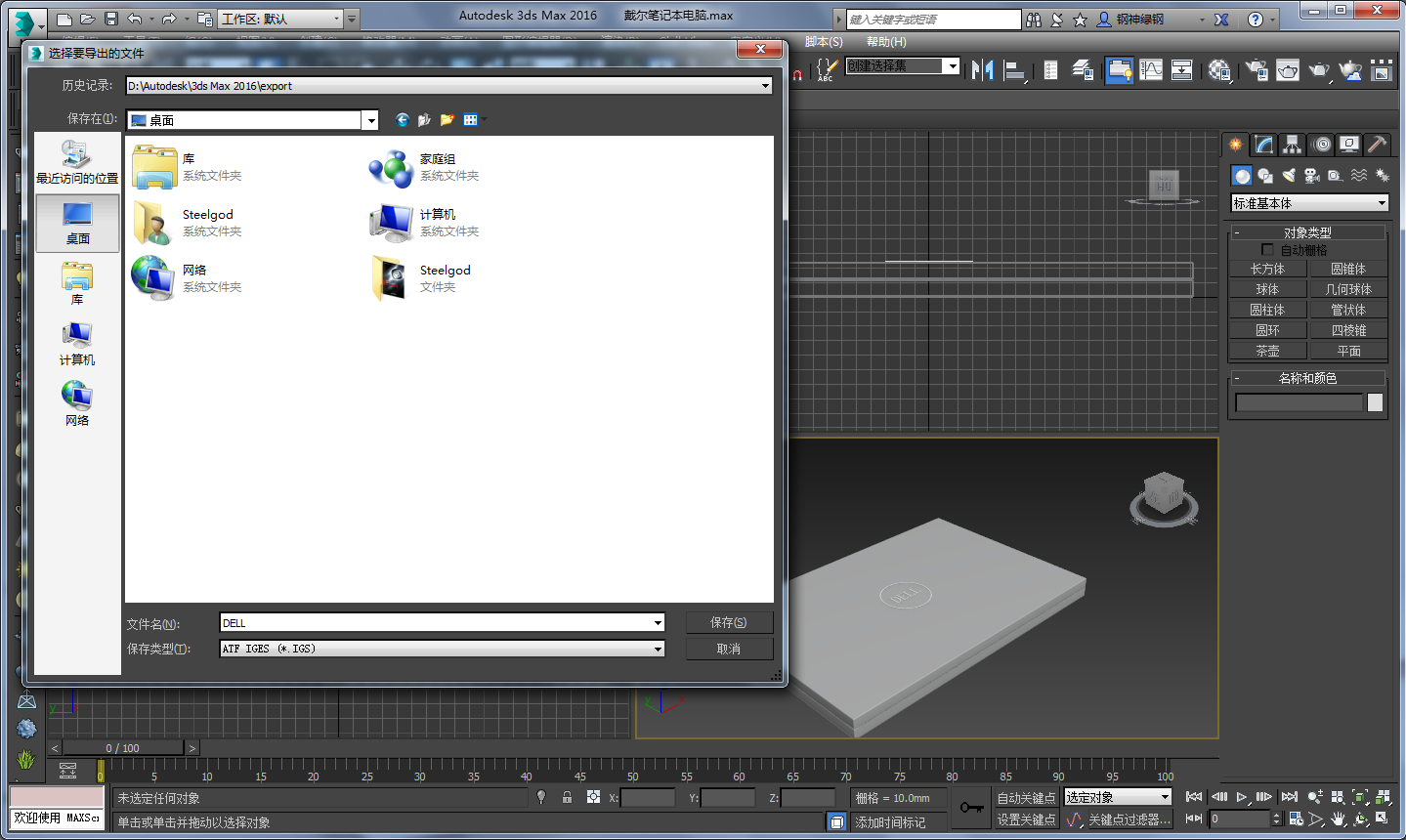Image resolution: width=1406 pixels, height=840 pixels.
Task: Open the Mirror tool in main toolbar
Action: coord(983,69)
